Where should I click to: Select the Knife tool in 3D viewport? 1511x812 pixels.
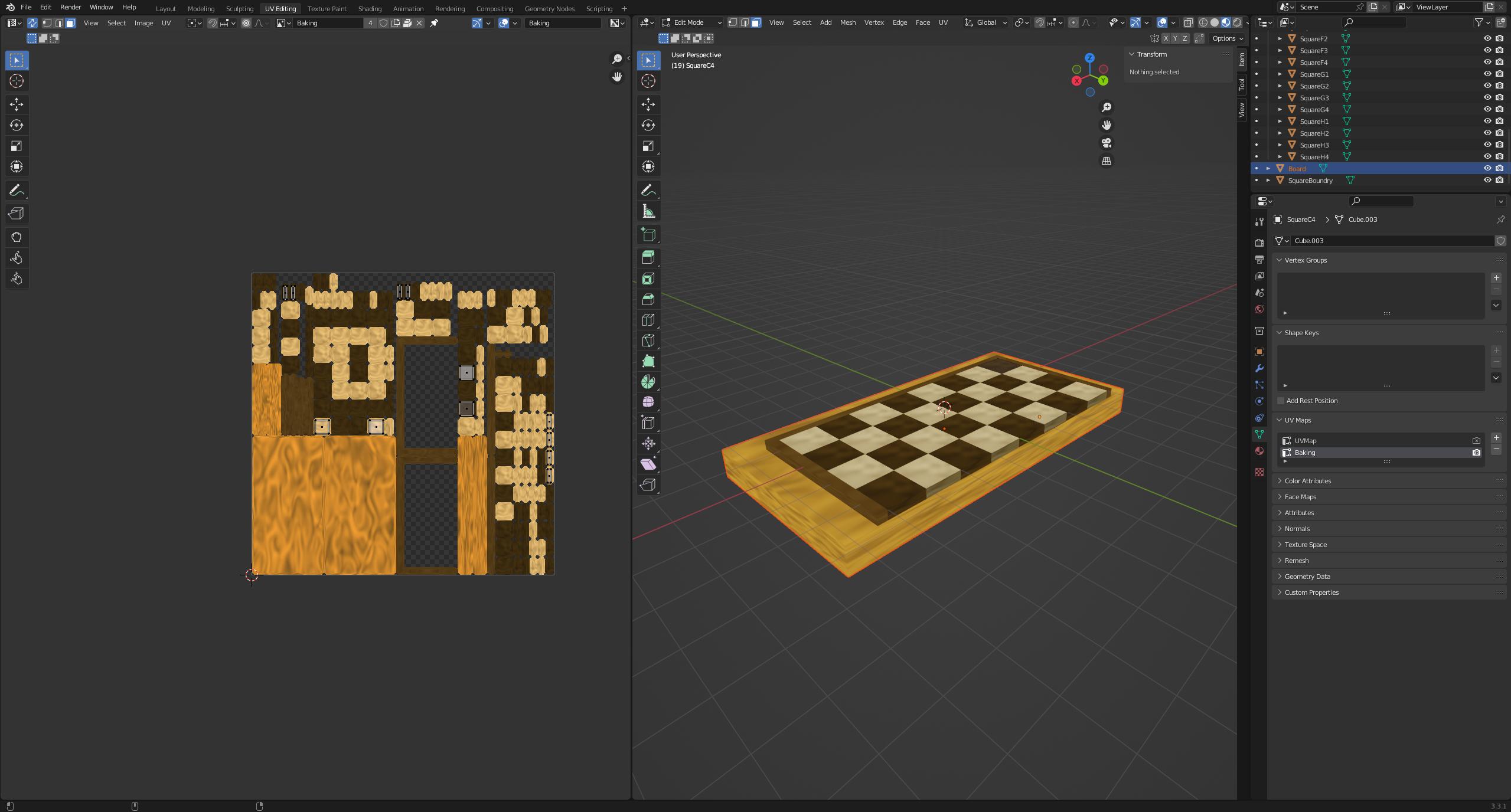[x=648, y=340]
